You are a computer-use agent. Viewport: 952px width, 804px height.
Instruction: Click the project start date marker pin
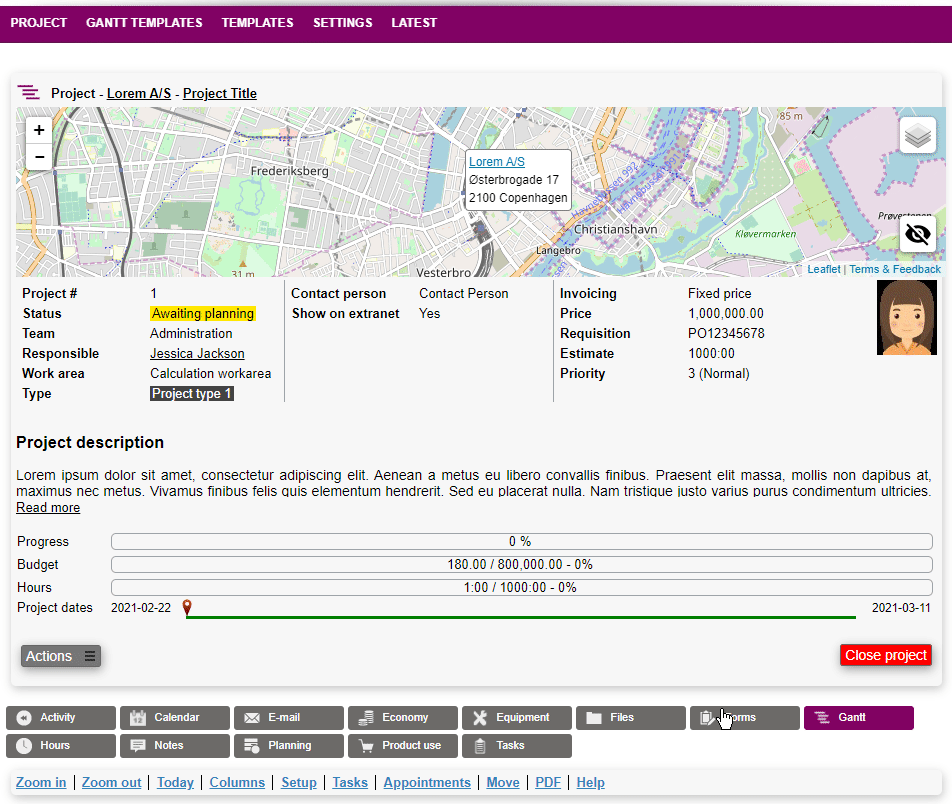pyautogui.click(x=187, y=607)
